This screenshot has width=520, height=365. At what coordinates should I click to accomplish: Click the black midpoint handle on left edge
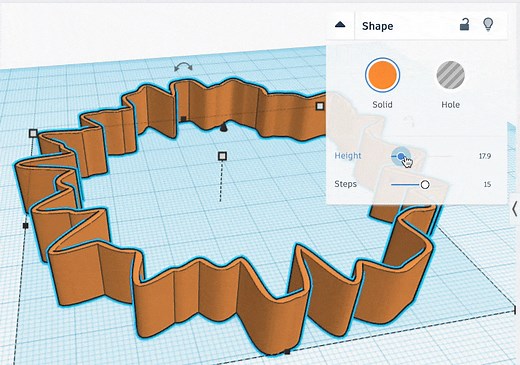point(25,226)
